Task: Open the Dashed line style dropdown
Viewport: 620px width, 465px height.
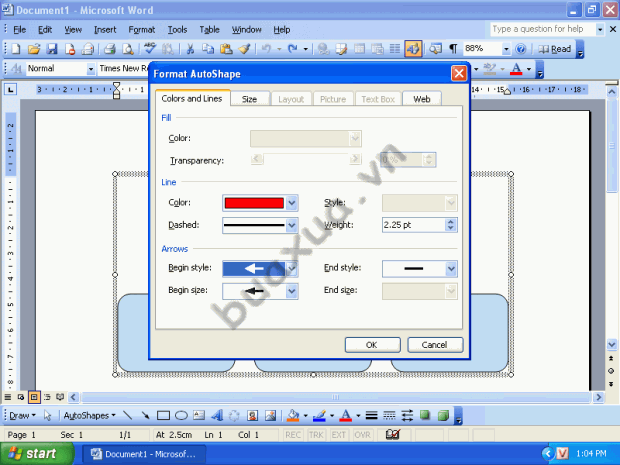Action: click(x=291, y=225)
